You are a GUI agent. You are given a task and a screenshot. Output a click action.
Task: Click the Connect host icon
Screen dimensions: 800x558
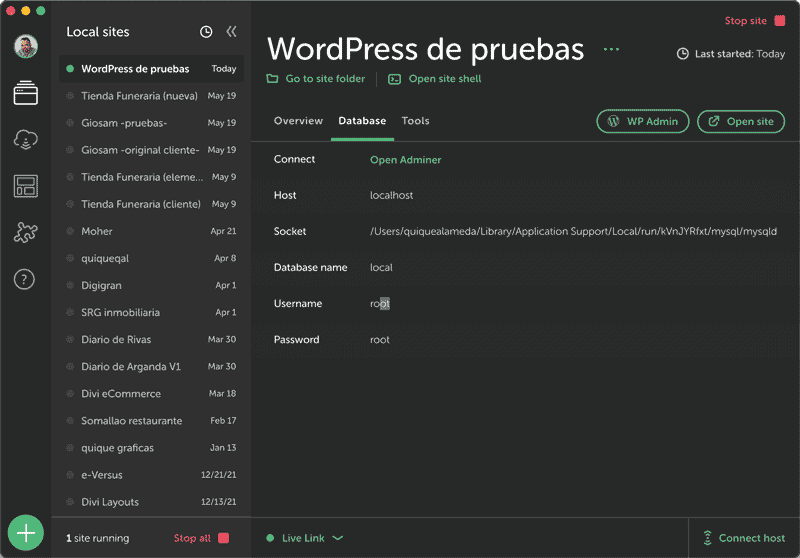[x=708, y=538]
